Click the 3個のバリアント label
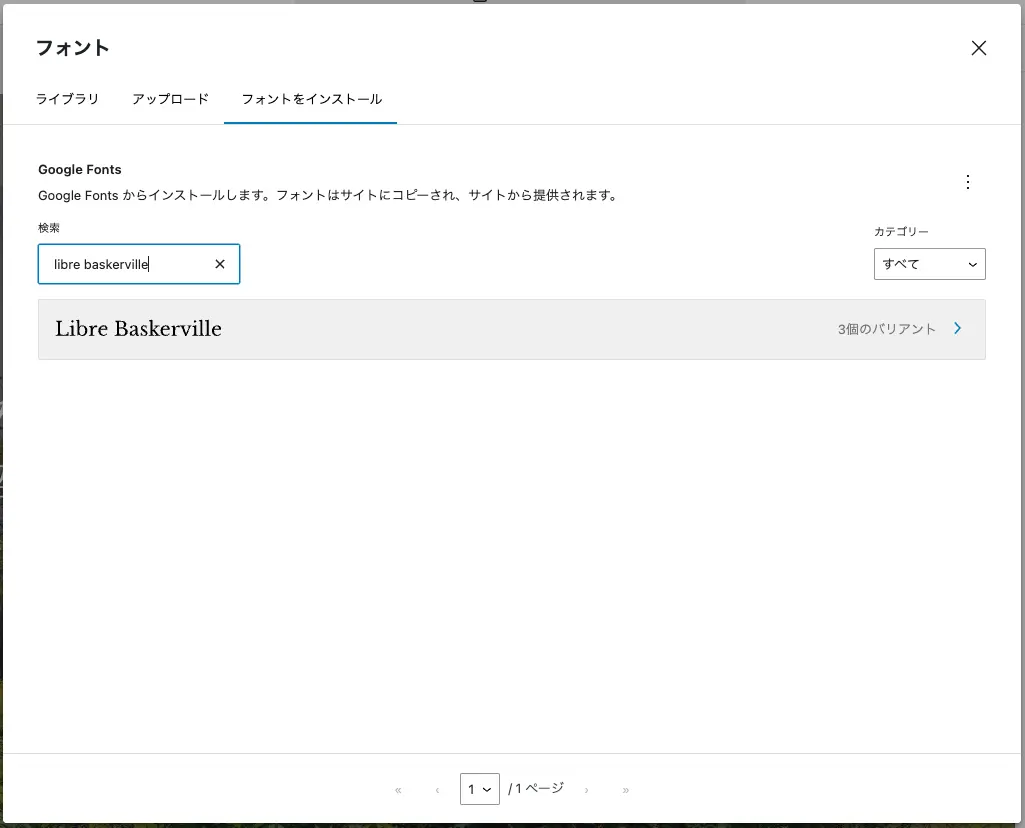 [x=886, y=329]
